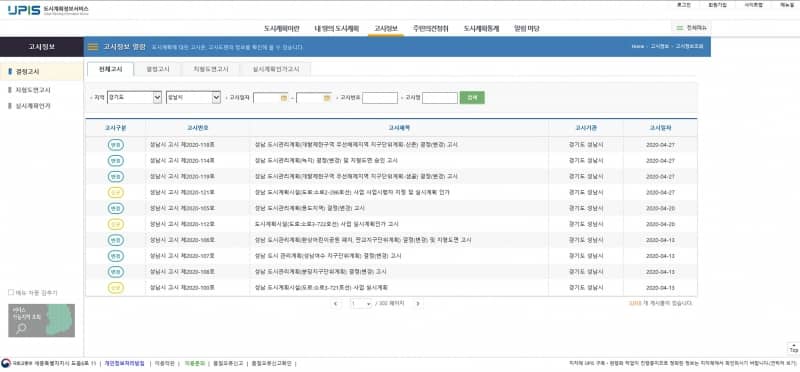This screenshot has width=800, height=372.
Task: Open the page number dropdown in pagination
Action: [x=361, y=304]
